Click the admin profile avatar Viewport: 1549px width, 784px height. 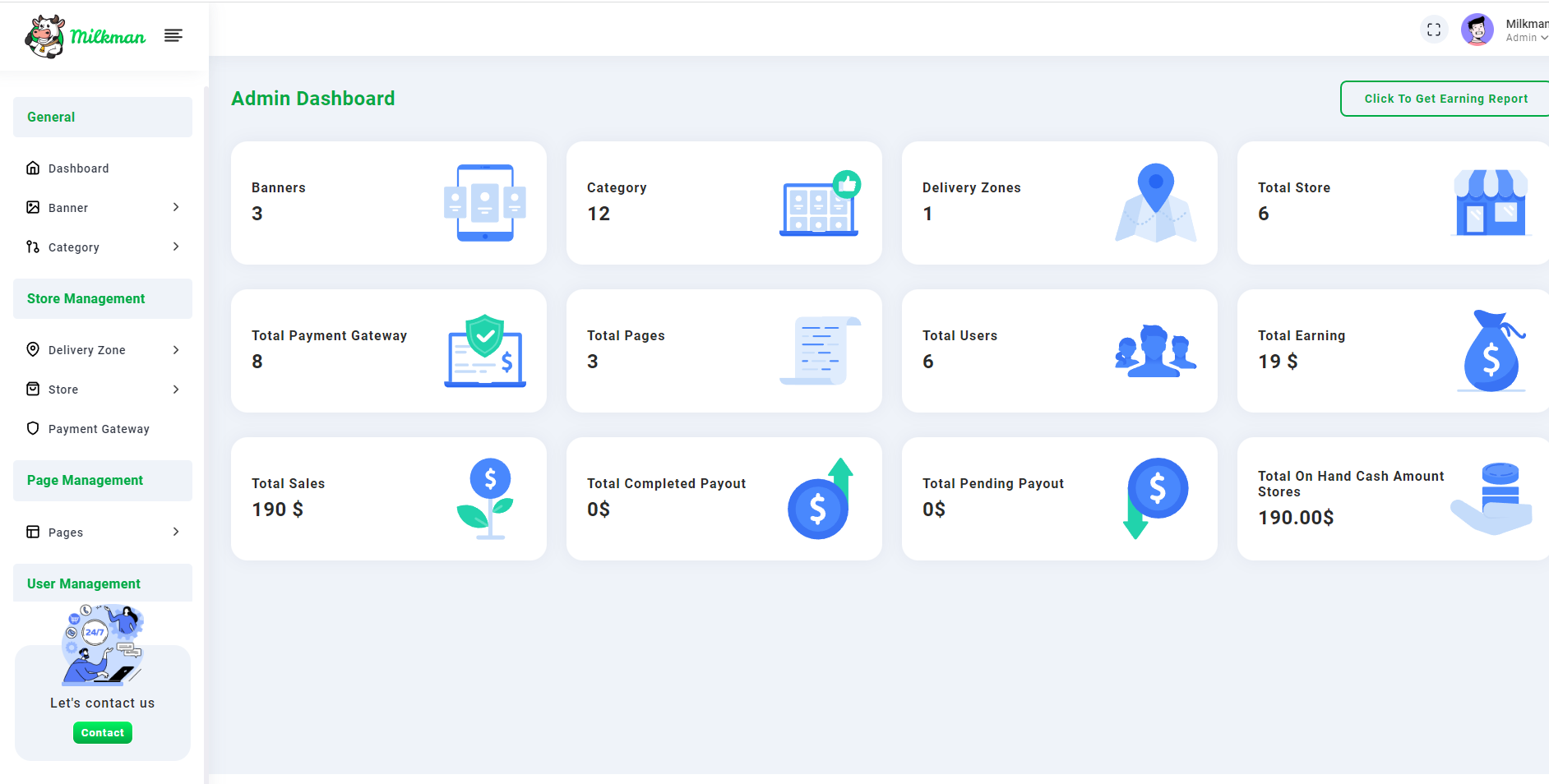[1477, 30]
